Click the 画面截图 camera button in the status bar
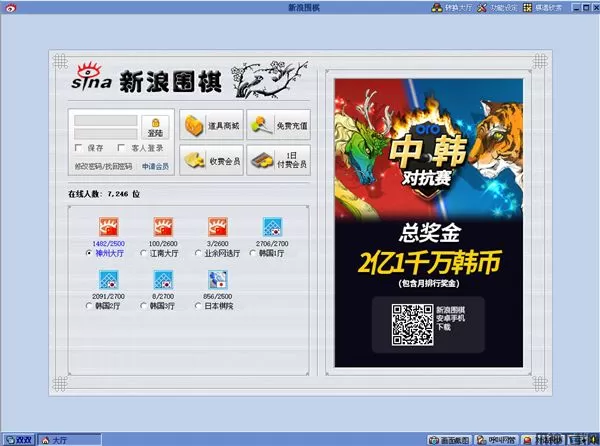The width and height of the screenshot is (600, 446). 450,440
